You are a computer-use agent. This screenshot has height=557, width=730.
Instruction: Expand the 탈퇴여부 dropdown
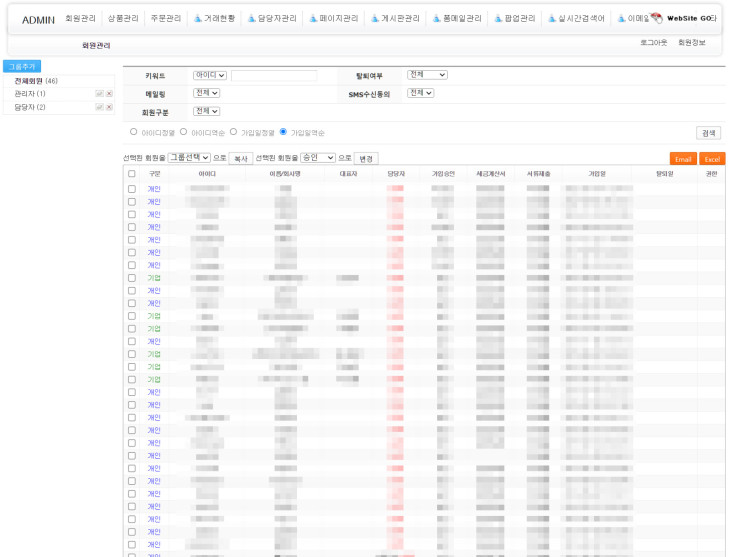[x=427, y=75]
